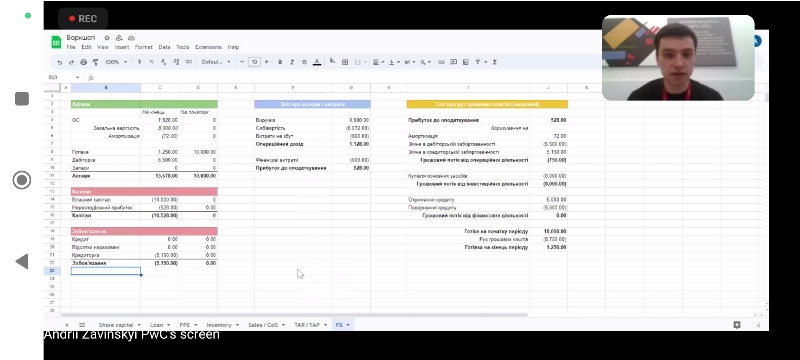Insert a comment from toolbar

pyautogui.click(x=454, y=62)
